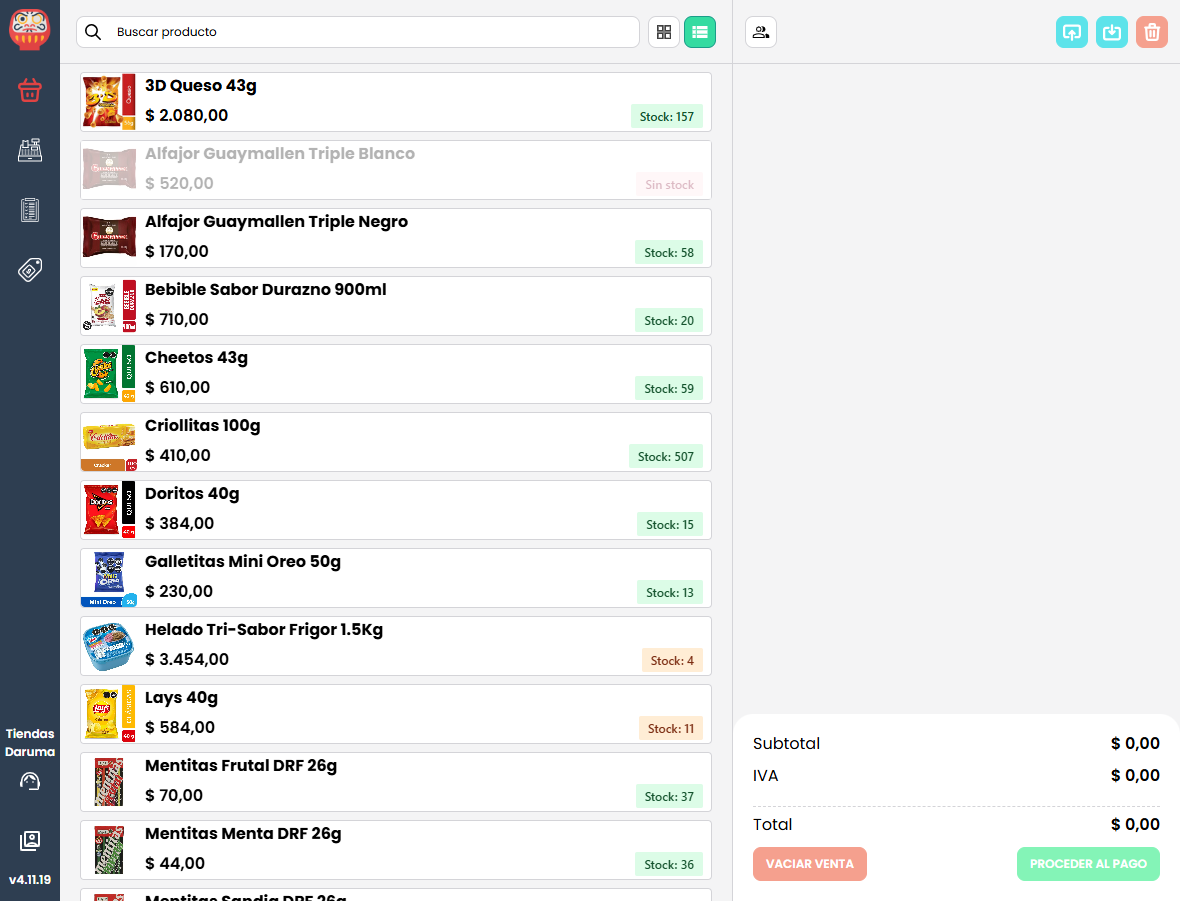This screenshot has height=901, width=1180.
Task: Click Bebible Sabor Durazno 900ml name
Action: pos(266,290)
